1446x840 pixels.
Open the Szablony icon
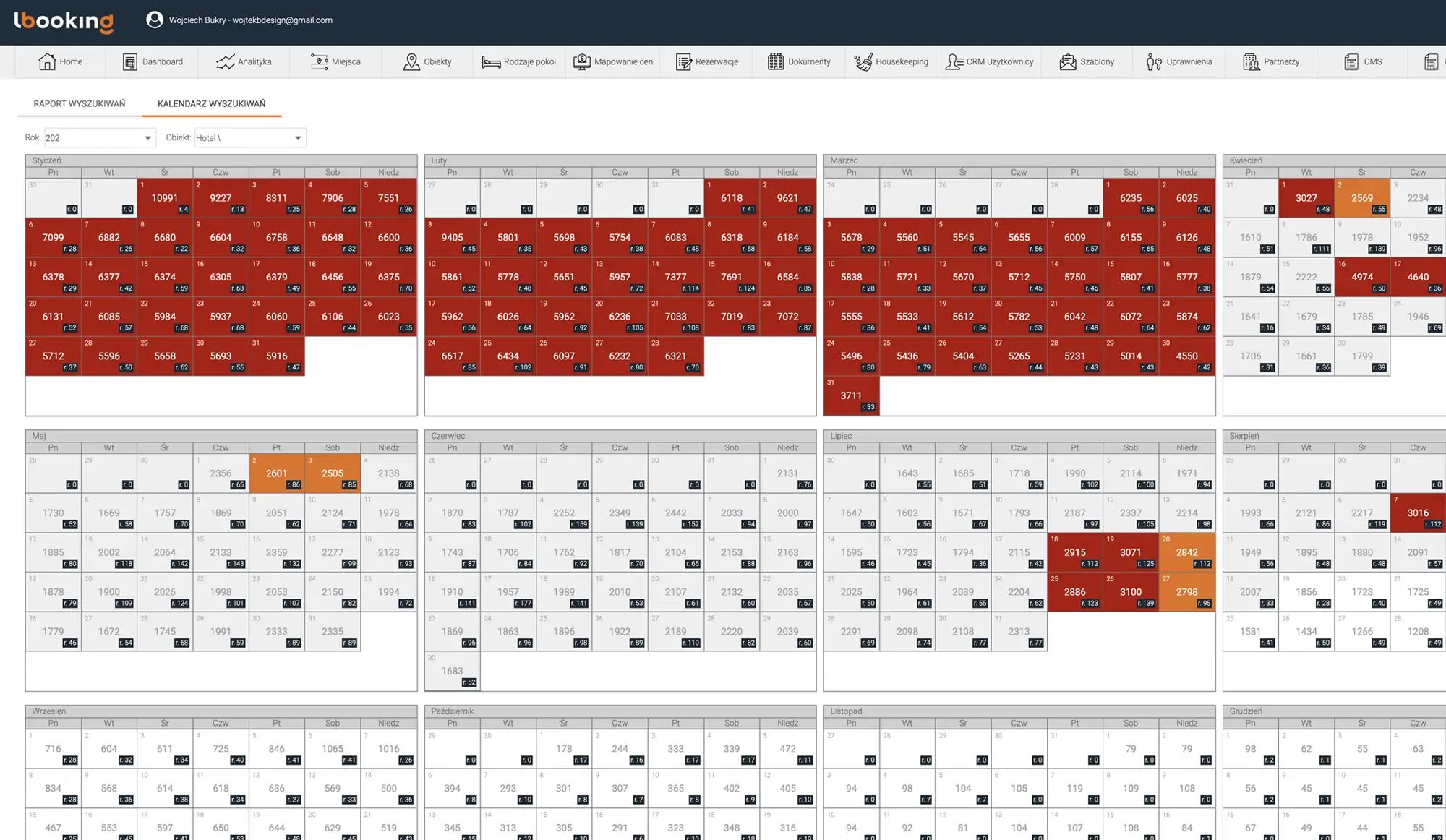point(1067,61)
